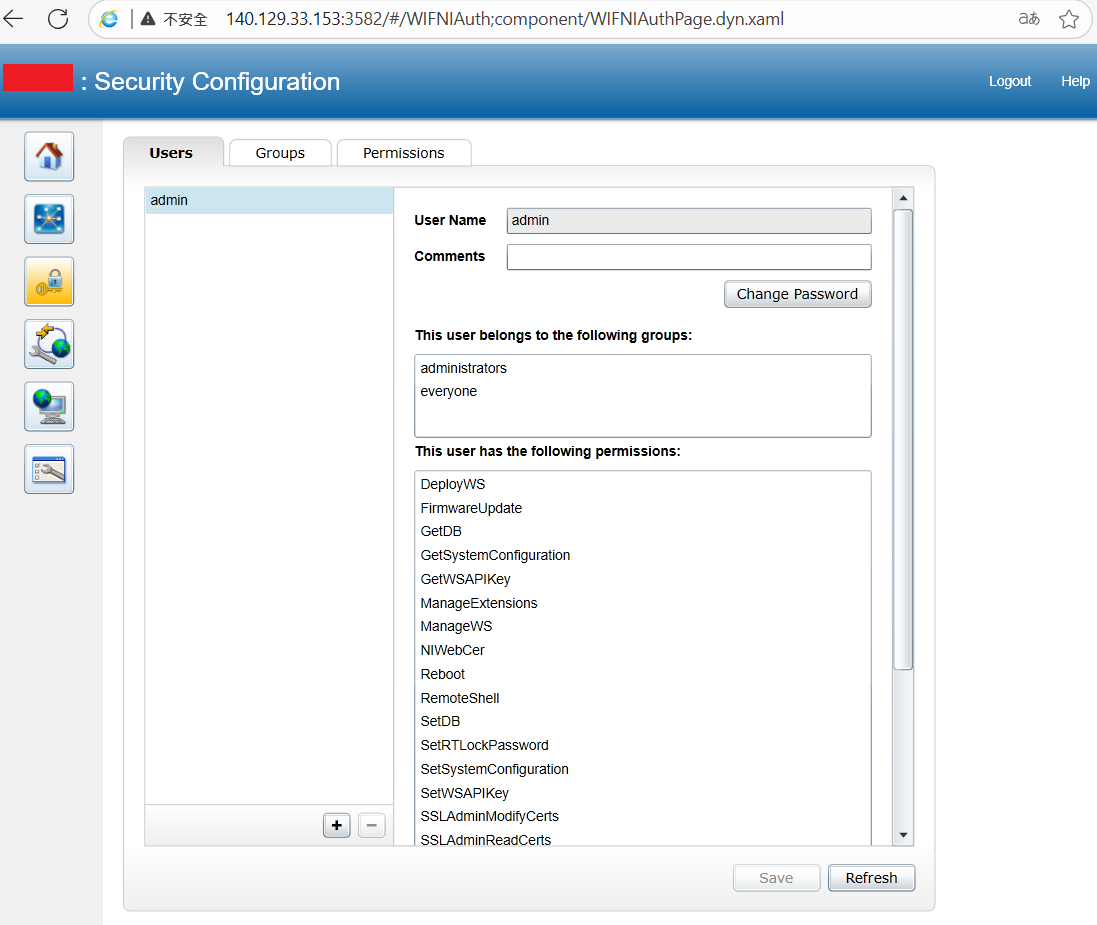
Task: Bookmark this page with star icon
Action: [1068, 19]
